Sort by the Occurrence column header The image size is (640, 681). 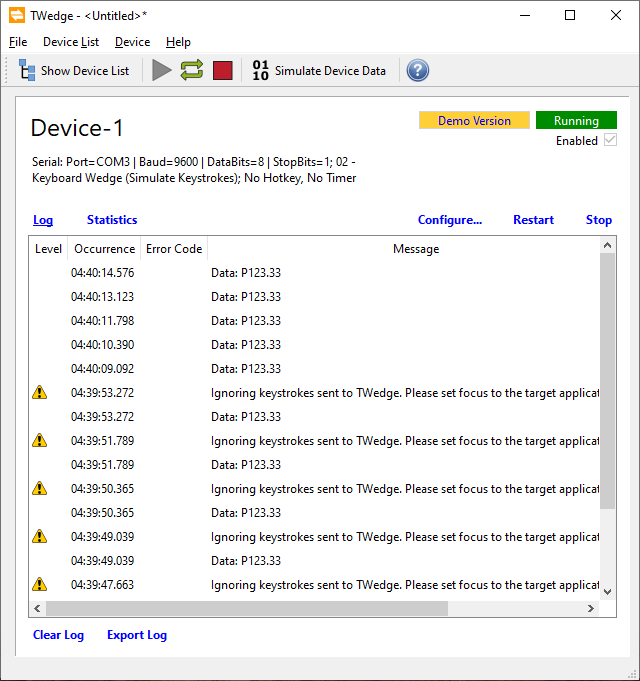pyautogui.click(x=104, y=249)
